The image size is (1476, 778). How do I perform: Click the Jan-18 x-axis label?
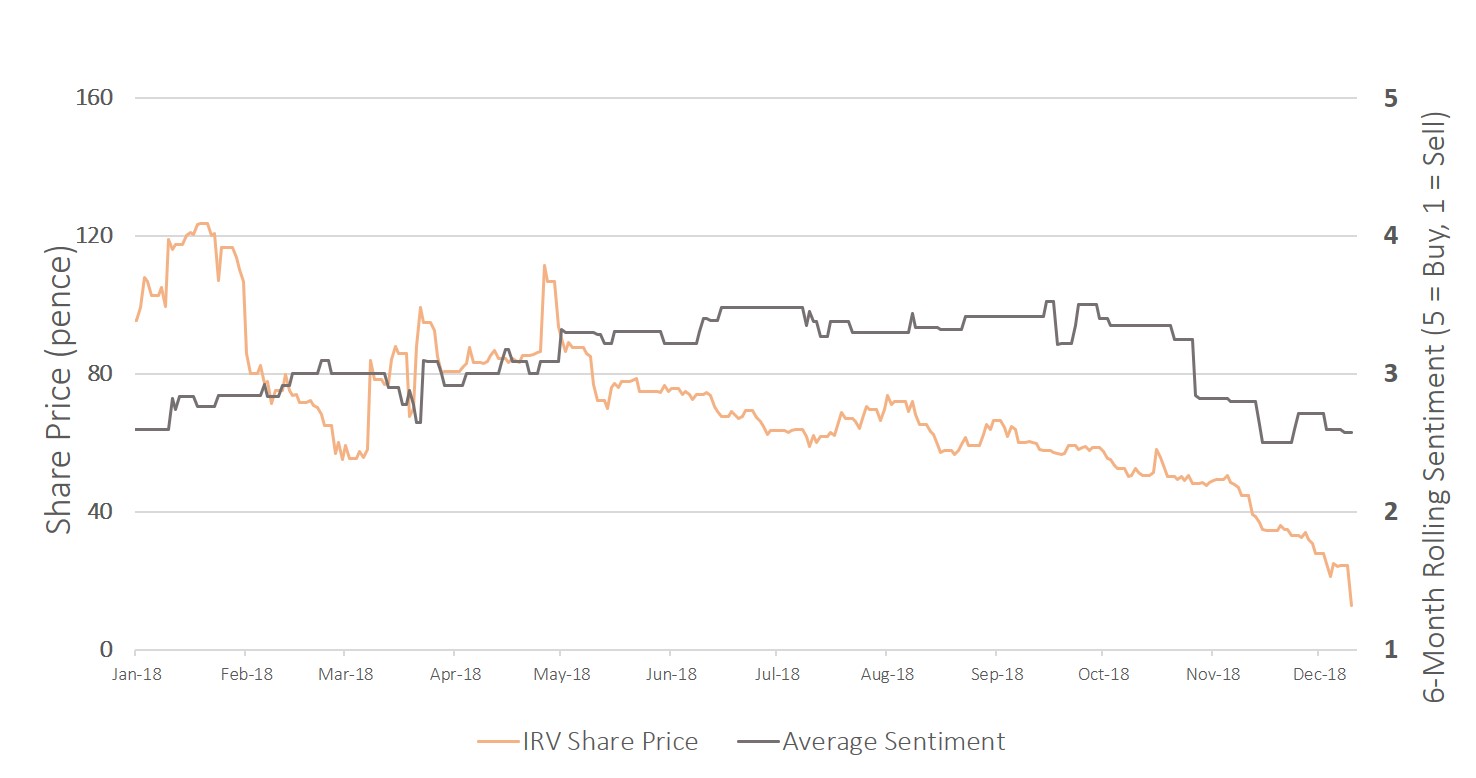(136, 674)
